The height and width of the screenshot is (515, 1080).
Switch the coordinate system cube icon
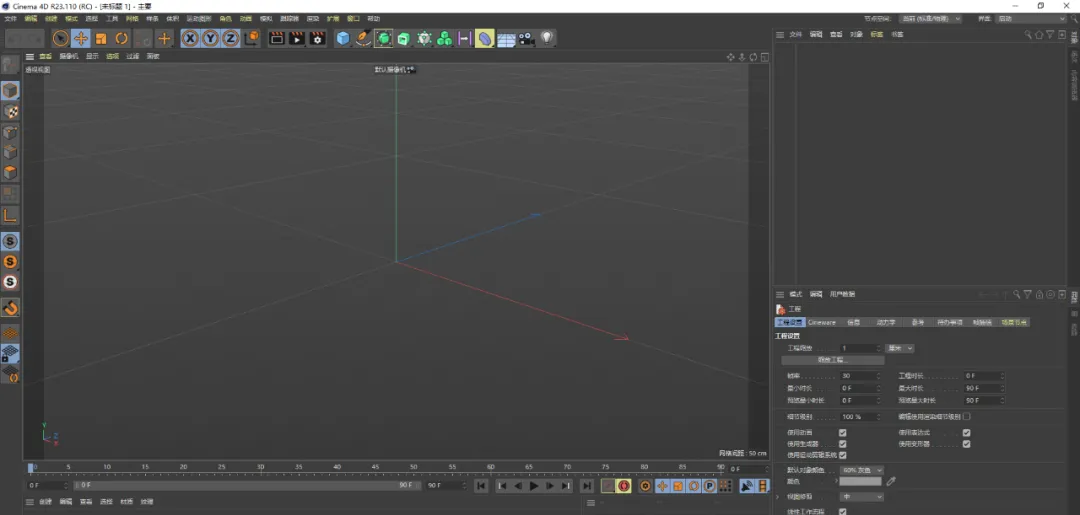coord(252,39)
